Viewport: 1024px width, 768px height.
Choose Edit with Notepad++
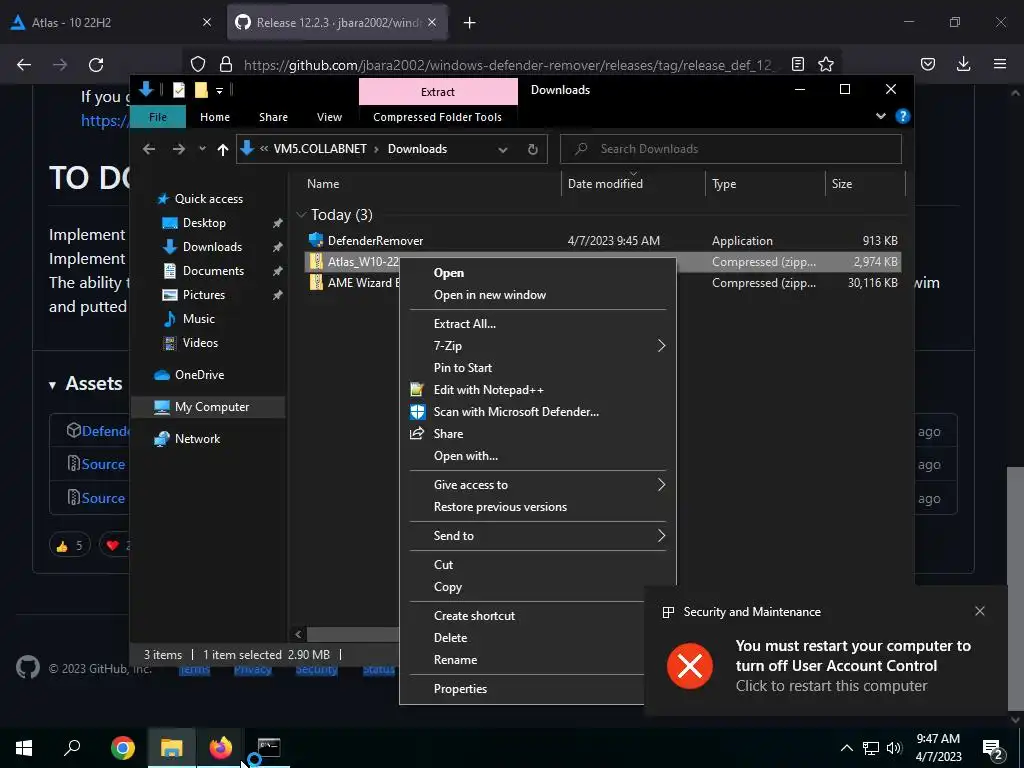(488, 390)
